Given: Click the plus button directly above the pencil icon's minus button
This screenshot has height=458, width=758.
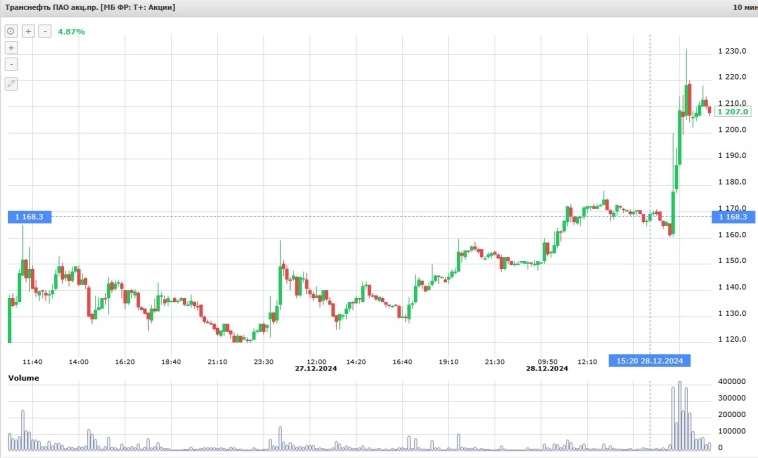Looking at the screenshot, I should click(11, 48).
